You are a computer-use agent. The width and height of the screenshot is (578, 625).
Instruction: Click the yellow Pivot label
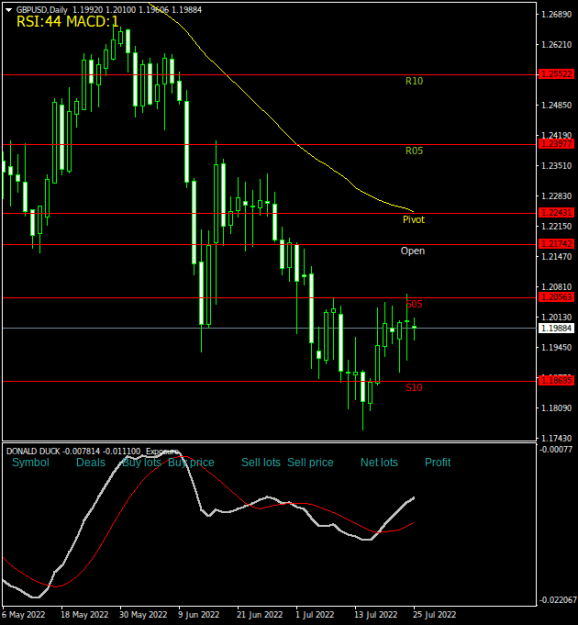coord(413,220)
